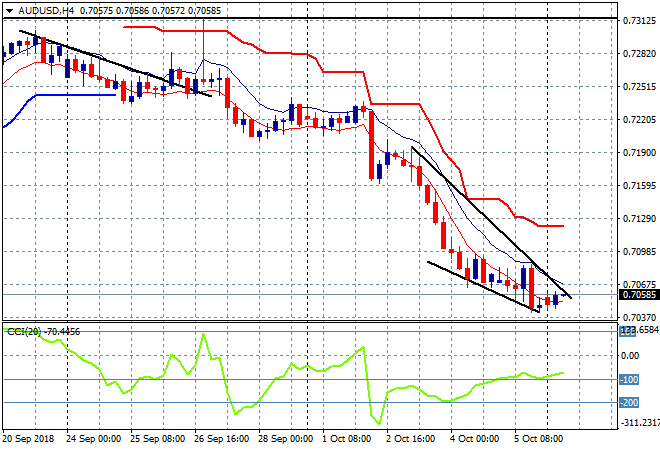Click the CCI top level label 133.6584

(639, 330)
